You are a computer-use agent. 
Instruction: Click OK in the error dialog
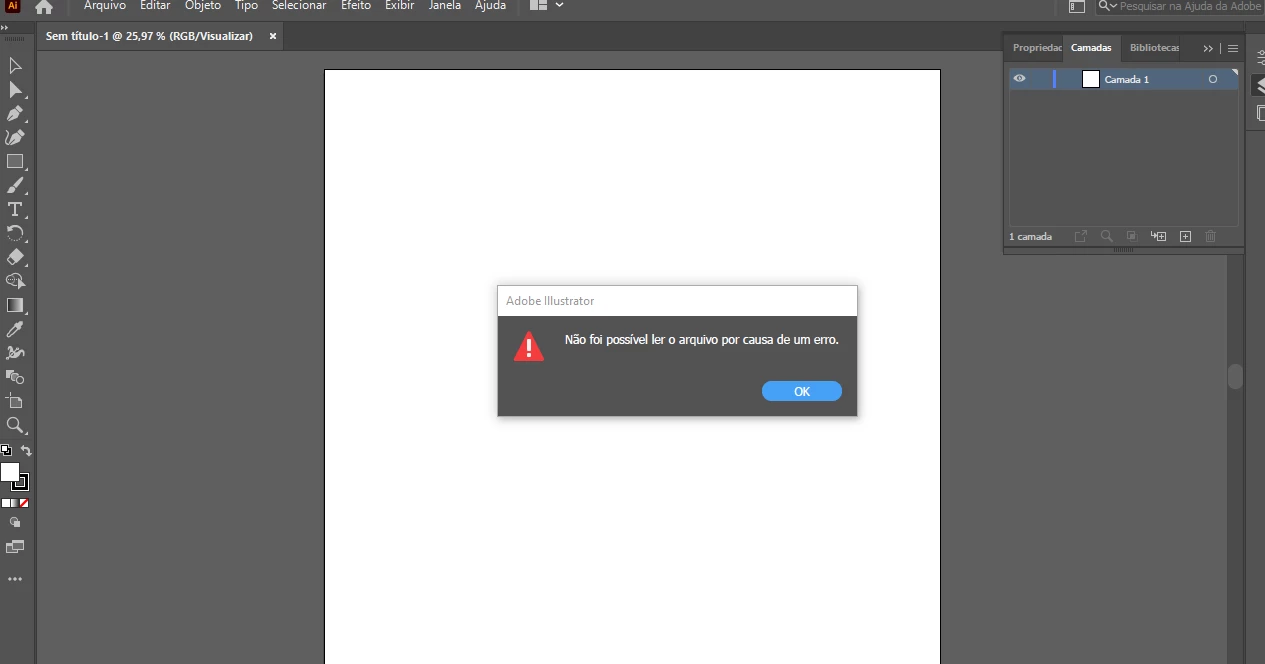802,391
